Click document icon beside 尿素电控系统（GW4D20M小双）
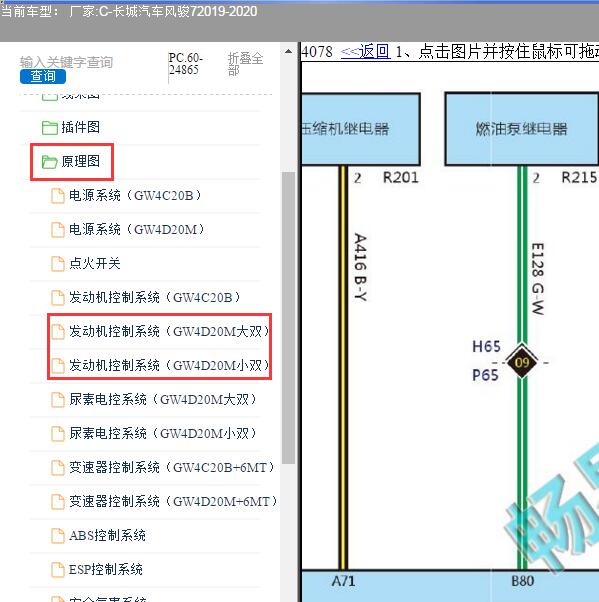The width and height of the screenshot is (599, 602). (58, 433)
